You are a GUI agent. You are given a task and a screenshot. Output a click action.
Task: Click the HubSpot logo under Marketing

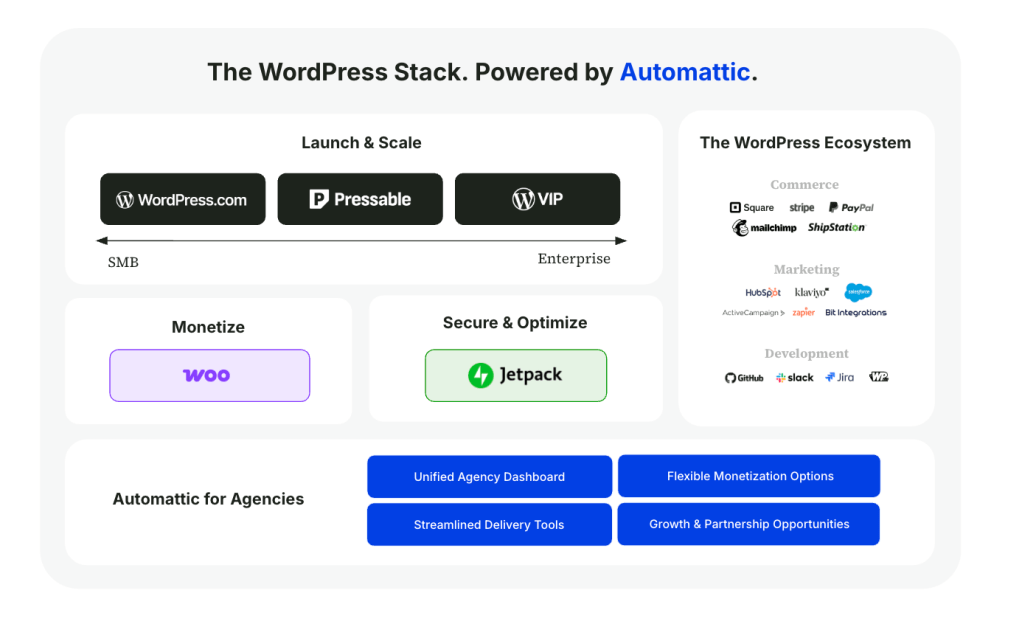coord(763,293)
